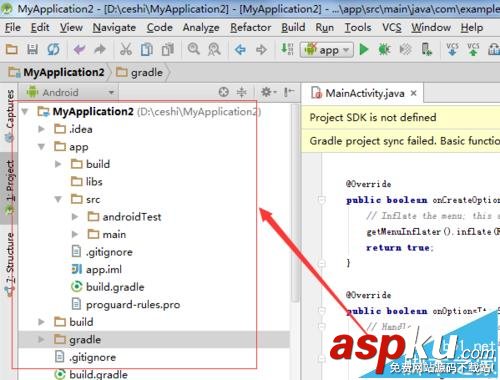
Task: Click the gradle breadcrumb
Action: [x=140, y=72]
